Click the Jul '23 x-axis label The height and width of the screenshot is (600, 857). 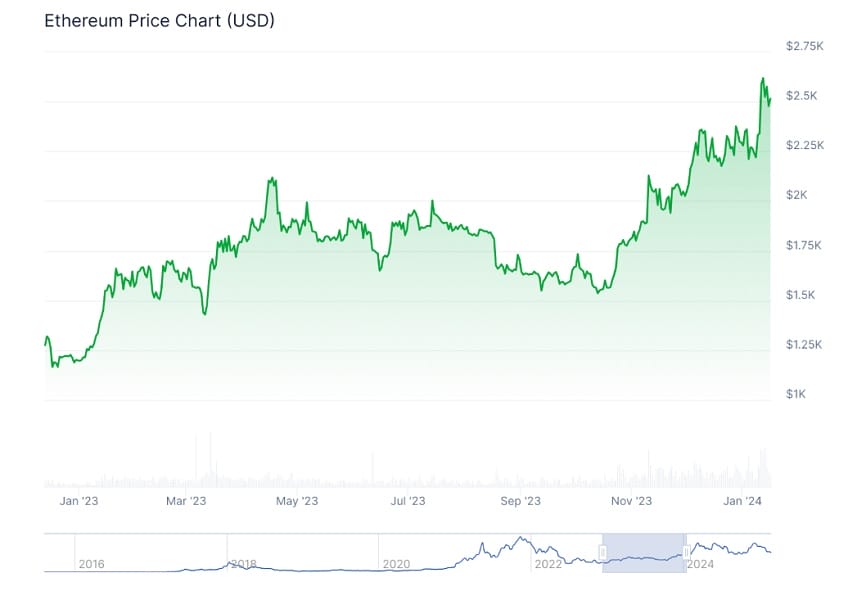click(408, 501)
